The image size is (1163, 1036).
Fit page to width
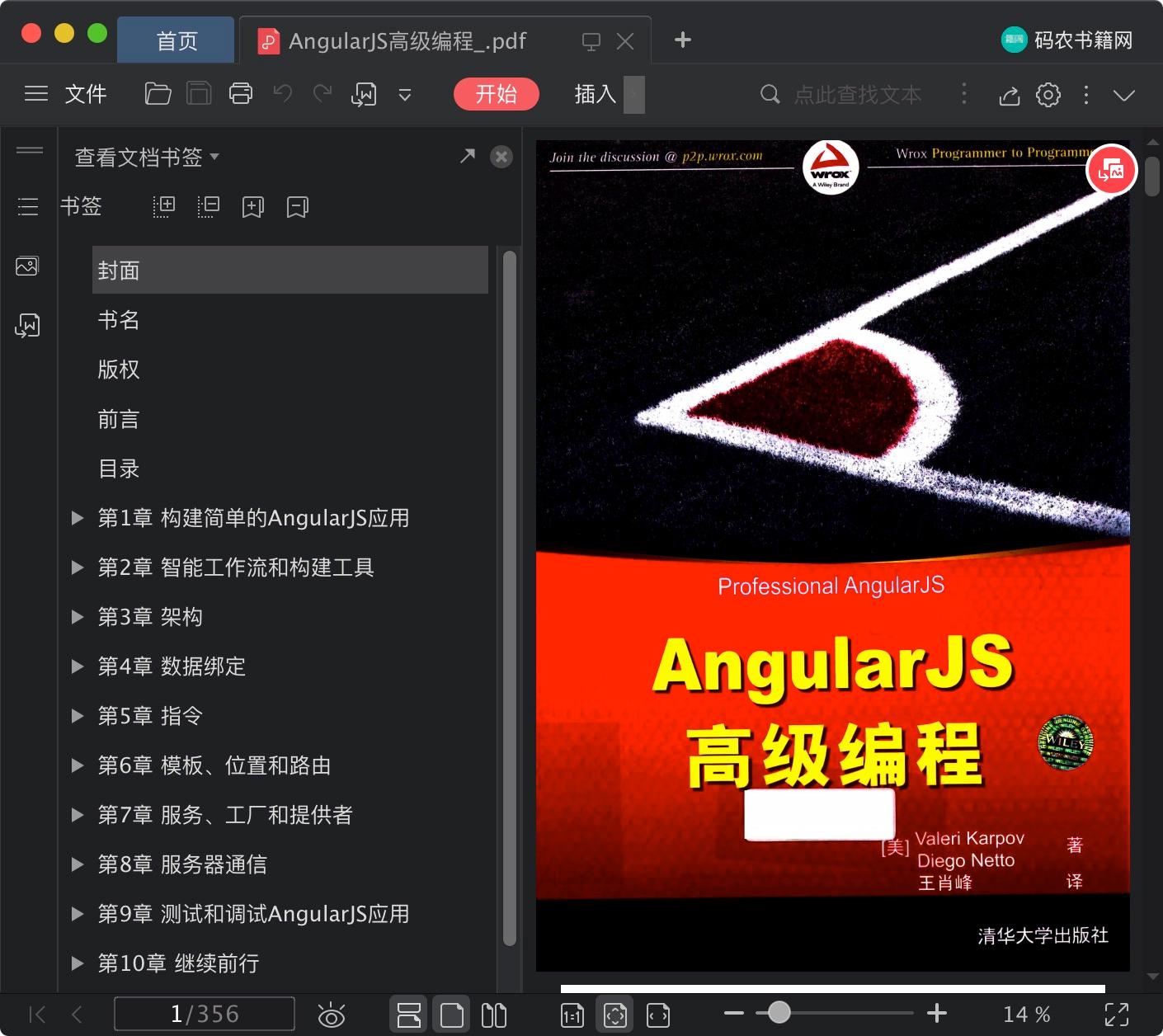pos(658,1015)
